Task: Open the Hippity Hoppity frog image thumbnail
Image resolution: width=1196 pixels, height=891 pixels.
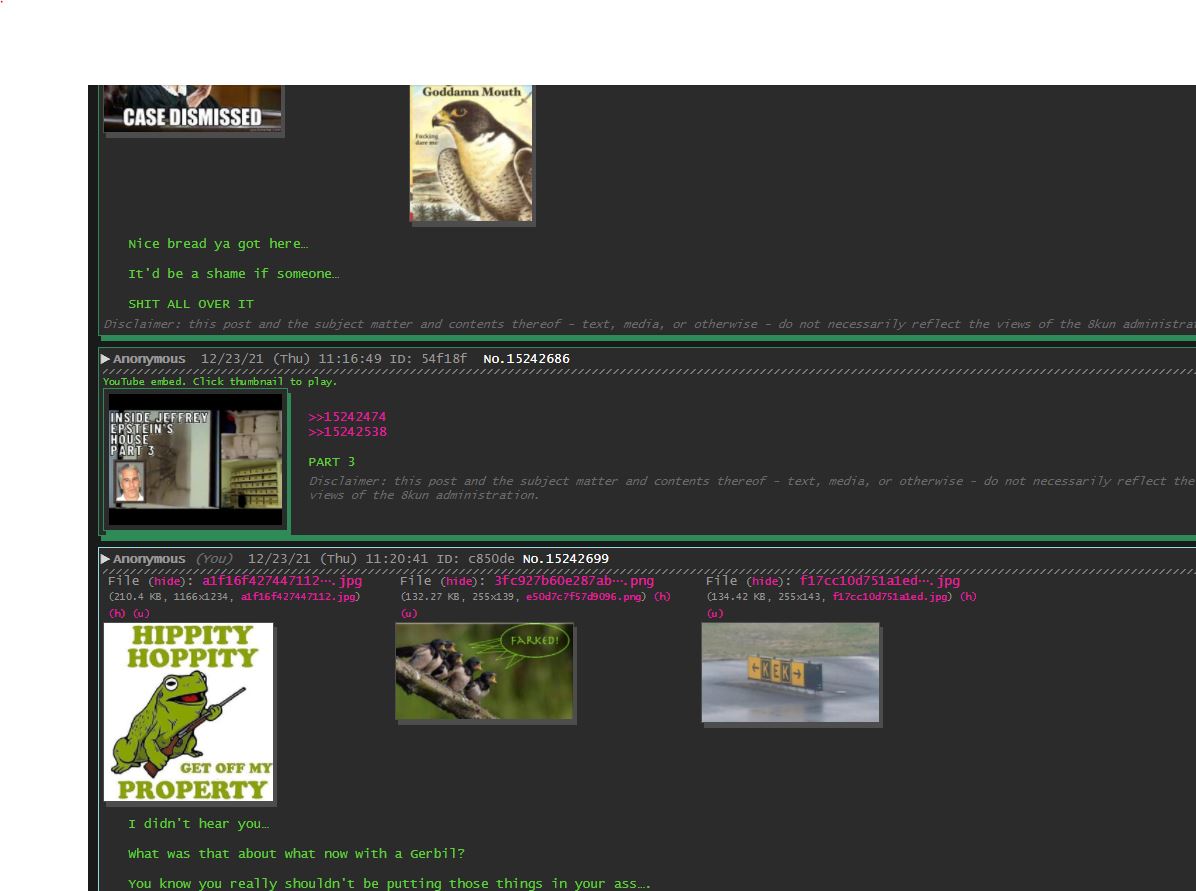Action: [x=188, y=712]
